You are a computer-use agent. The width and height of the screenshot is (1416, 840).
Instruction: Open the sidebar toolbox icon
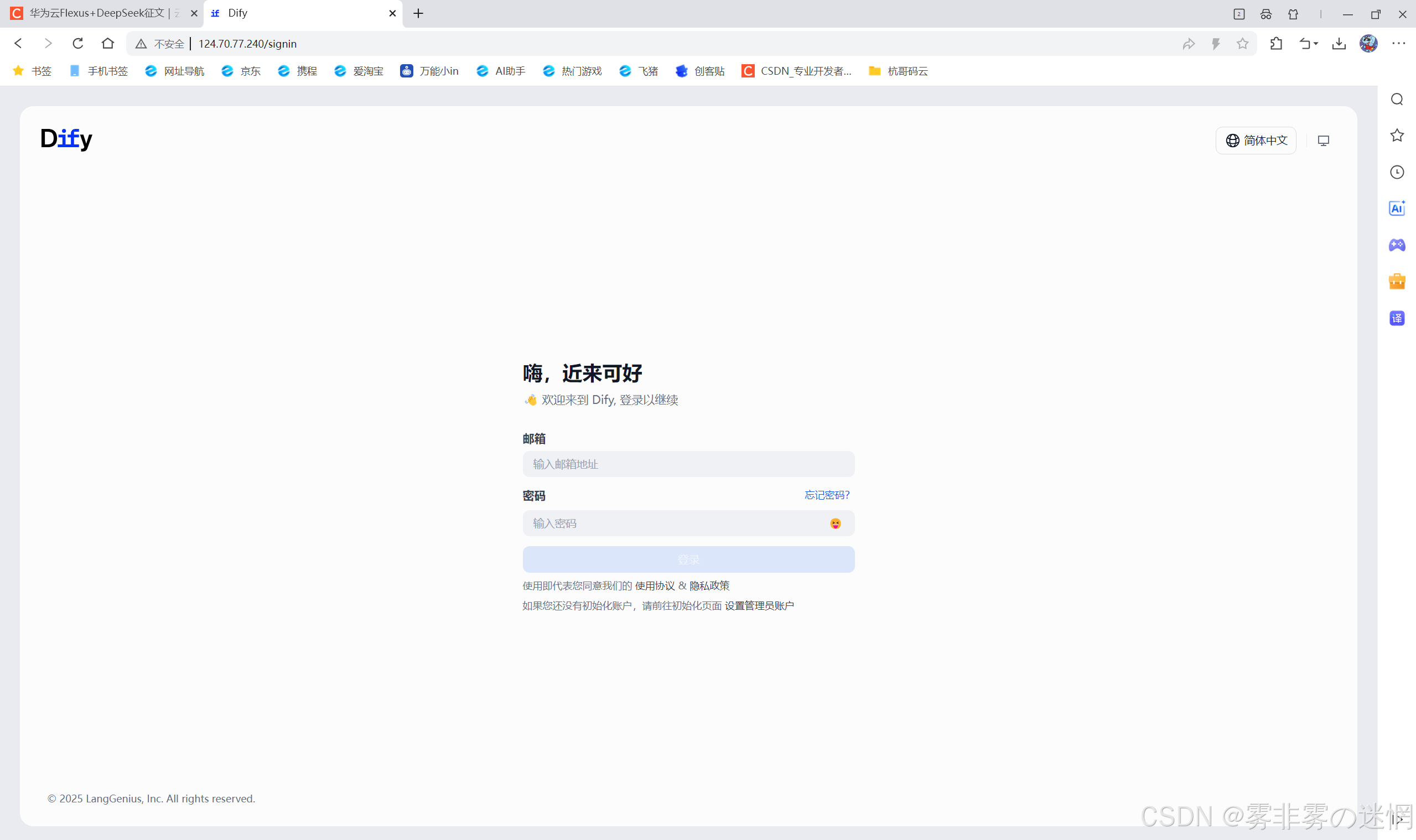1397,281
